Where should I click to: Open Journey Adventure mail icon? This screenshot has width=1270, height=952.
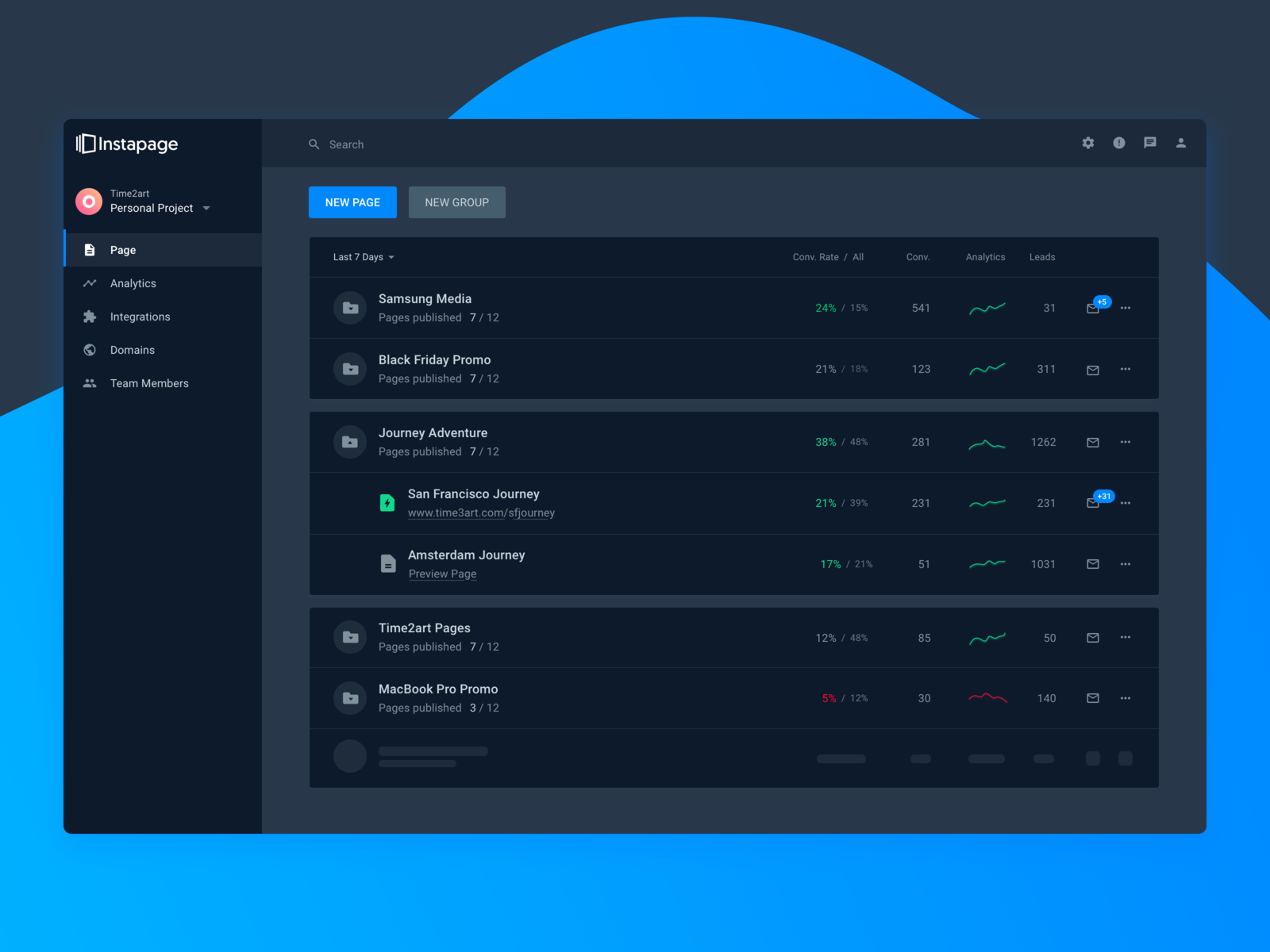coord(1093,443)
